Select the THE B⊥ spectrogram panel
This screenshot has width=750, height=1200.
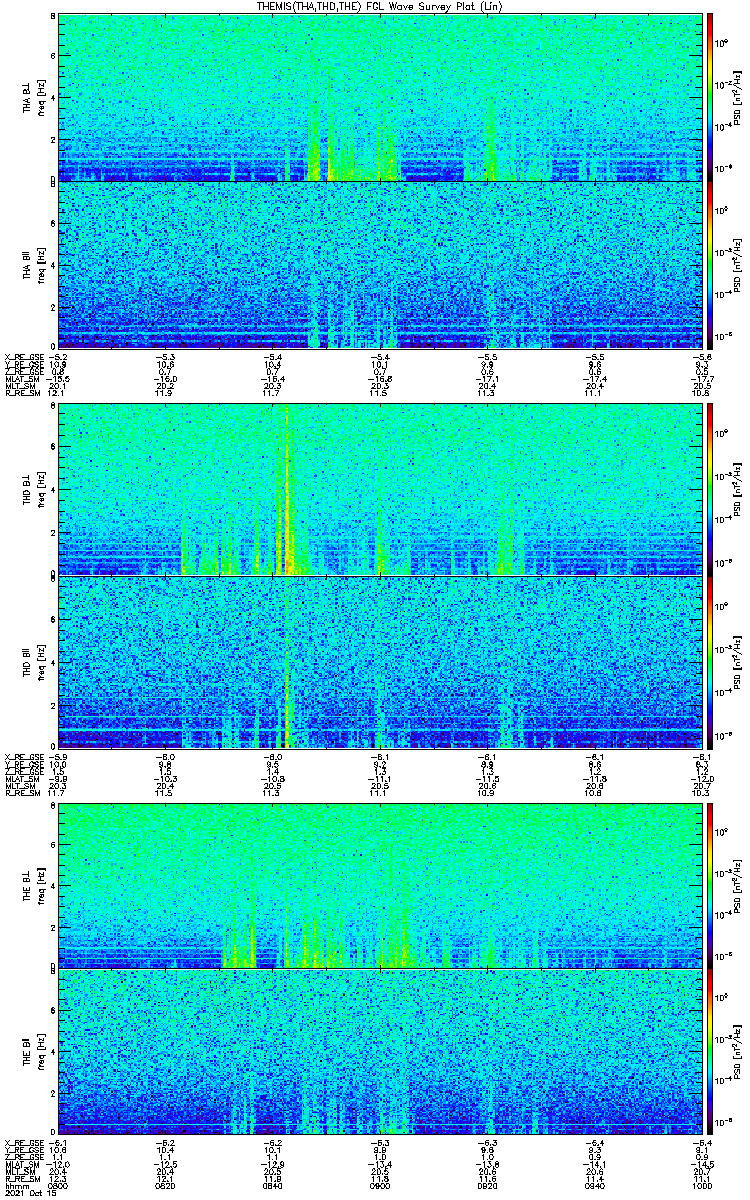point(378,884)
